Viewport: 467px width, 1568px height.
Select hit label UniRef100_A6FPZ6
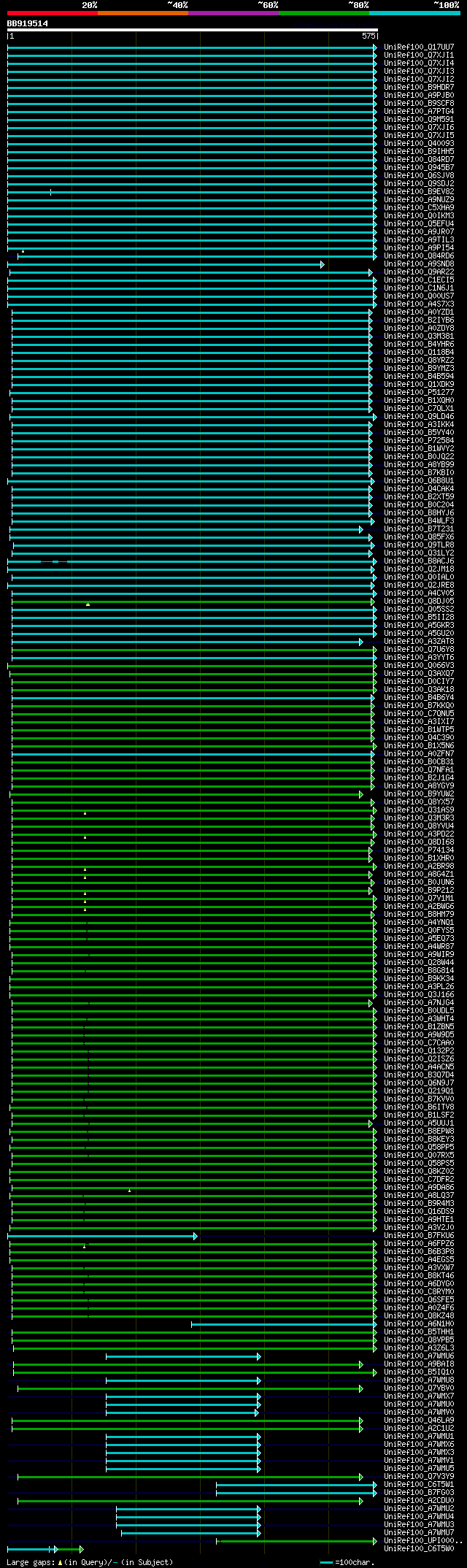pos(419,1243)
